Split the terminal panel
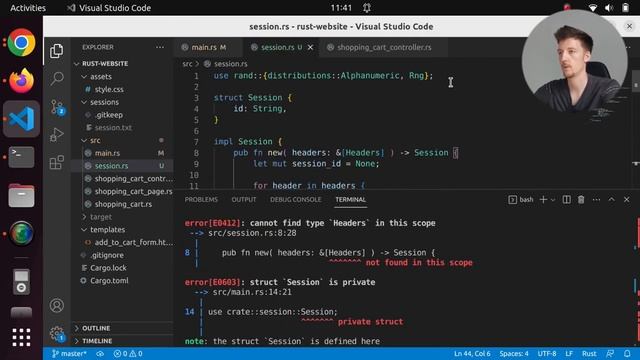The width and height of the screenshot is (640, 360). coord(567,200)
